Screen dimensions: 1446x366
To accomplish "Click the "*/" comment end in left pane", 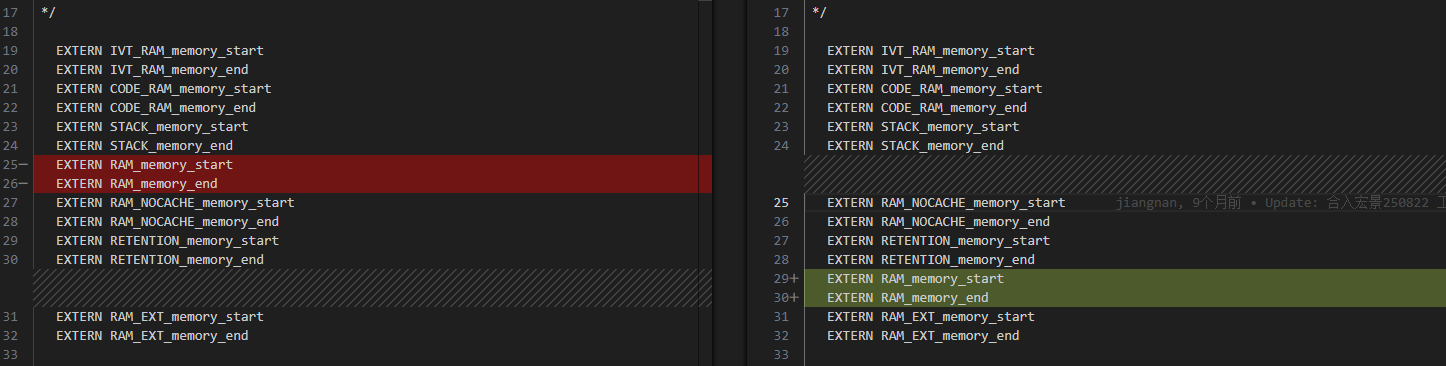I will click(48, 13).
